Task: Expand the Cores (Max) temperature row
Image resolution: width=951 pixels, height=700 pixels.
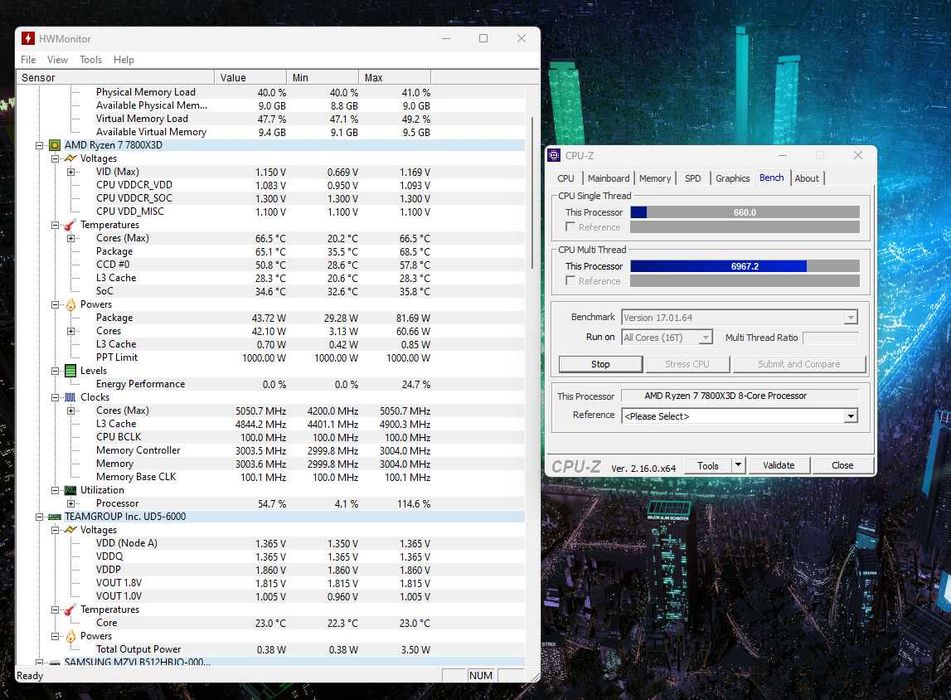Action: click(x=71, y=238)
